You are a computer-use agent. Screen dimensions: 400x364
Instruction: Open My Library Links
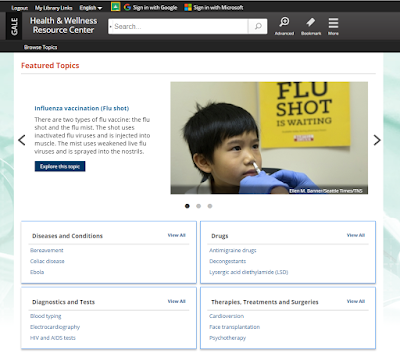tap(54, 8)
